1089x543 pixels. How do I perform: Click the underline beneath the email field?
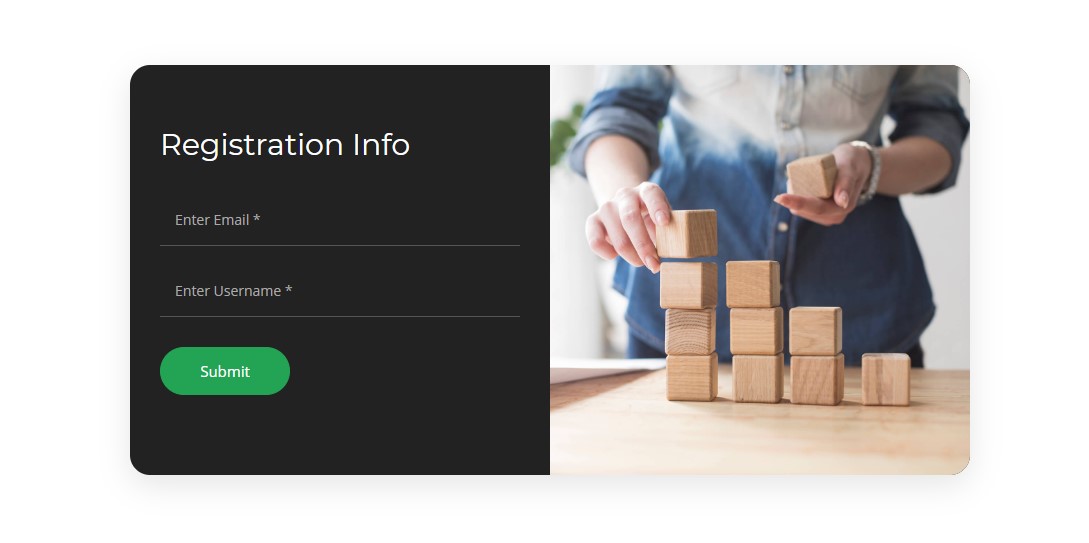340,245
